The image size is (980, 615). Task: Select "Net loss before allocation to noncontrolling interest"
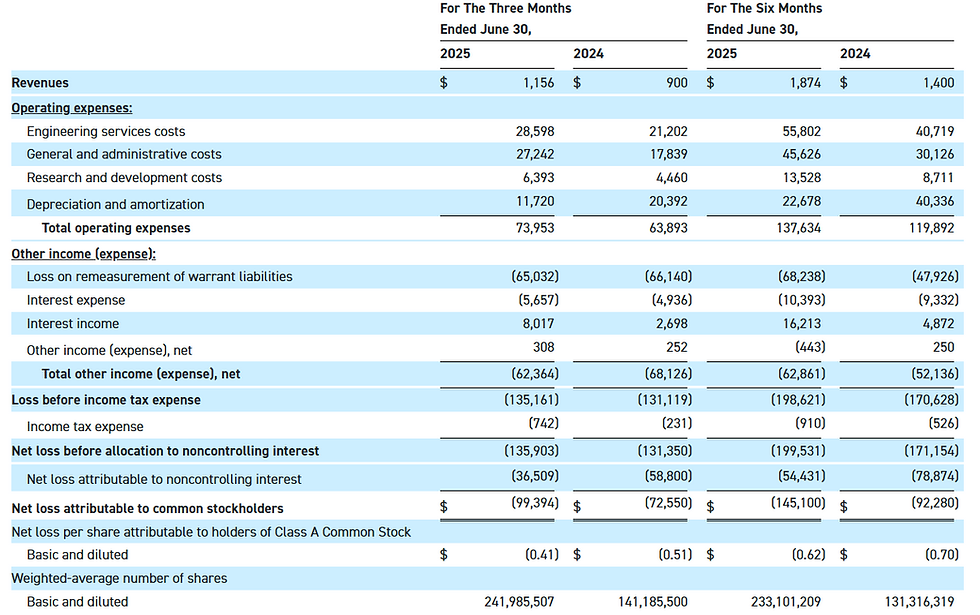pos(165,451)
